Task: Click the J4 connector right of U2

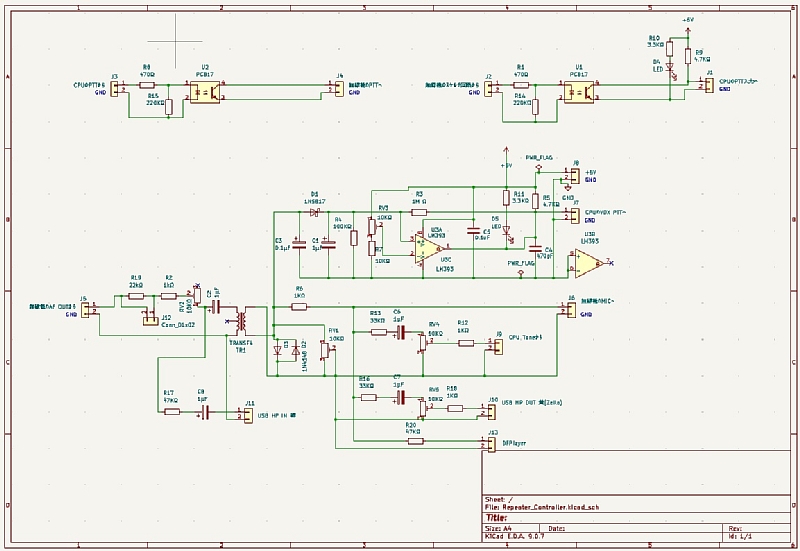Action: pos(338,89)
